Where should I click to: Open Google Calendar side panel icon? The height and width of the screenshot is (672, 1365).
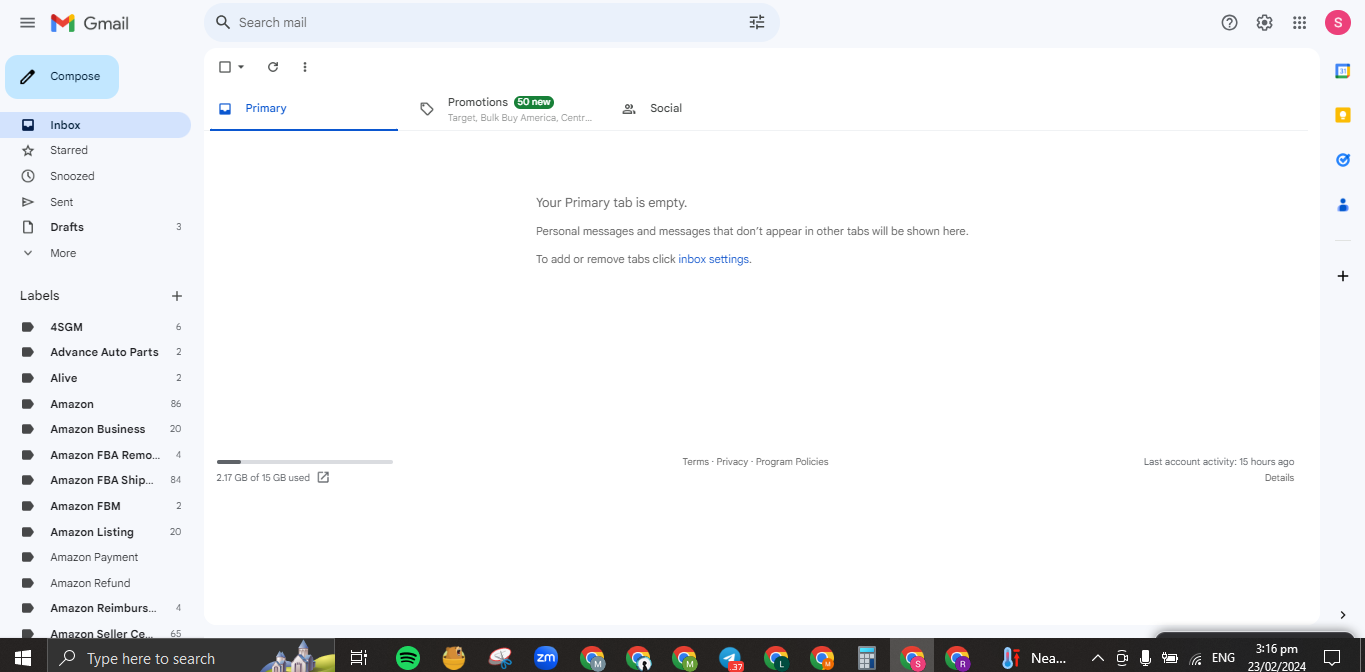pyautogui.click(x=1343, y=70)
